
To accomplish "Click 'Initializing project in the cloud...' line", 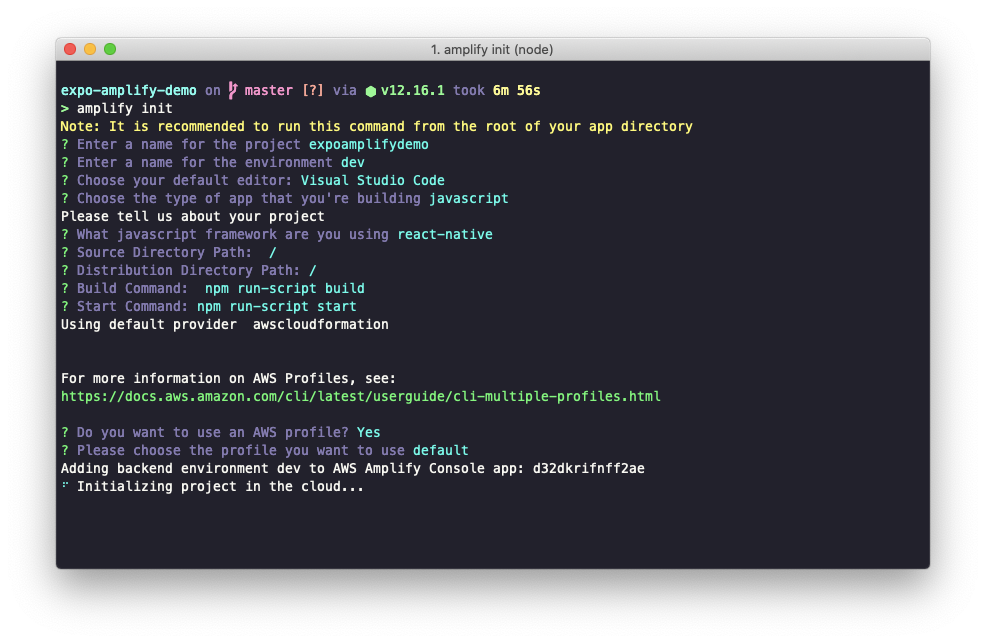I will (220, 486).
